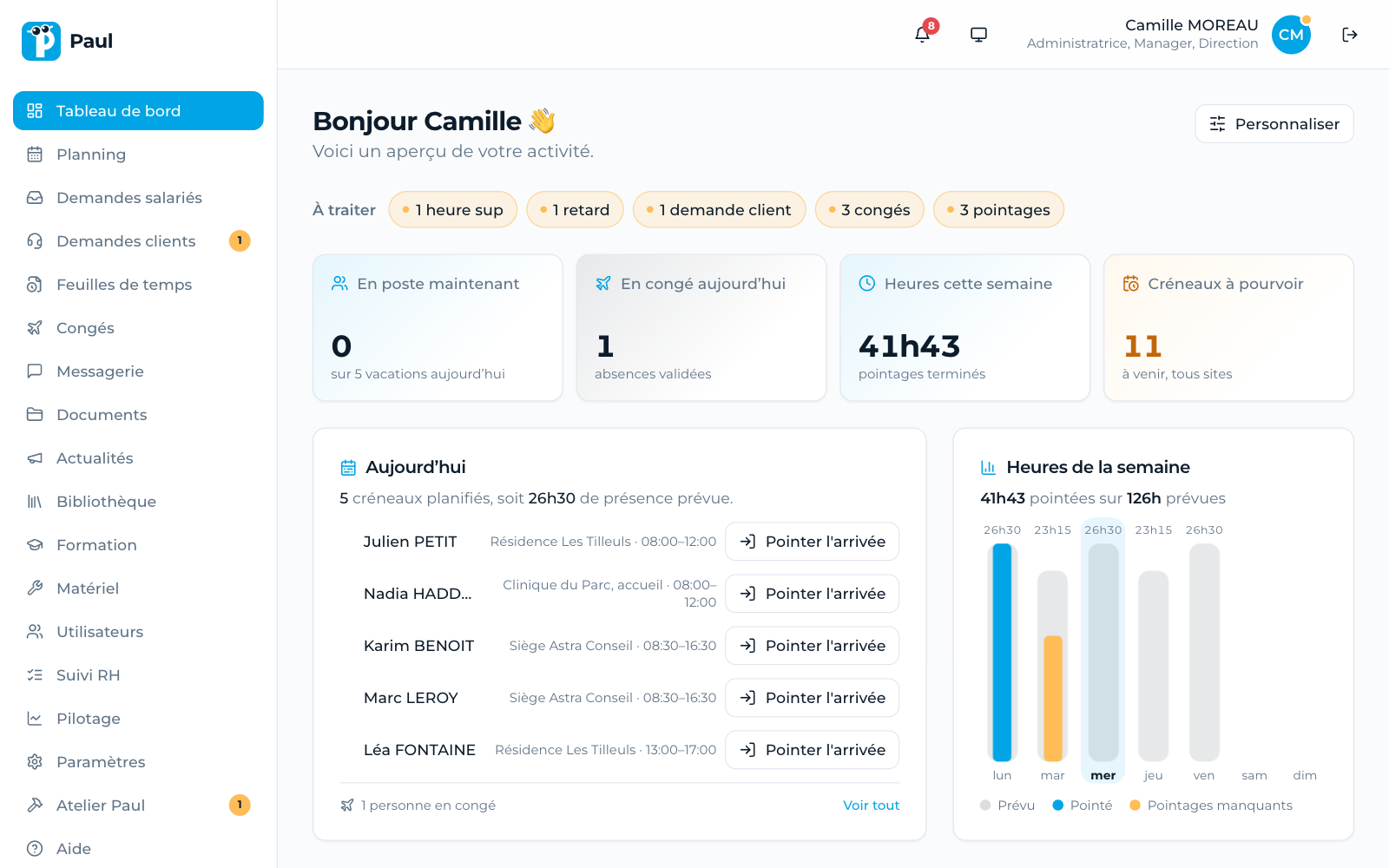Click the 'Voir tout' link
Image resolution: width=1389 pixels, height=868 pixels.
pos(872,806)
